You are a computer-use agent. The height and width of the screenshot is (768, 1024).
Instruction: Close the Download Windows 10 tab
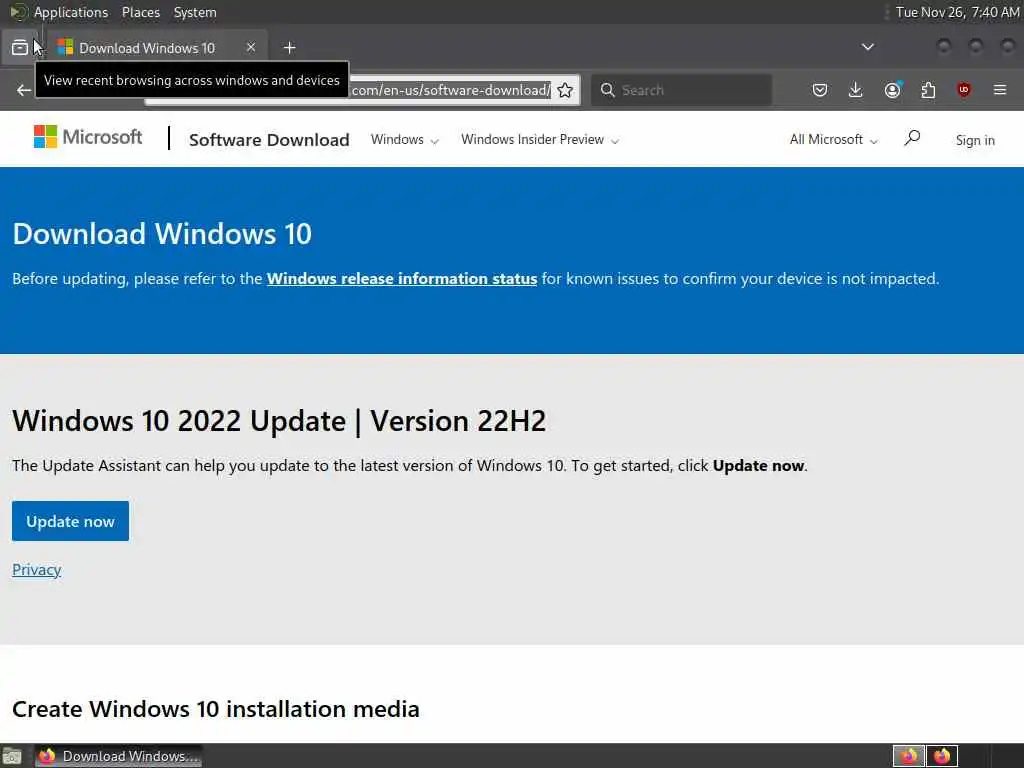(x=251, y=47)
